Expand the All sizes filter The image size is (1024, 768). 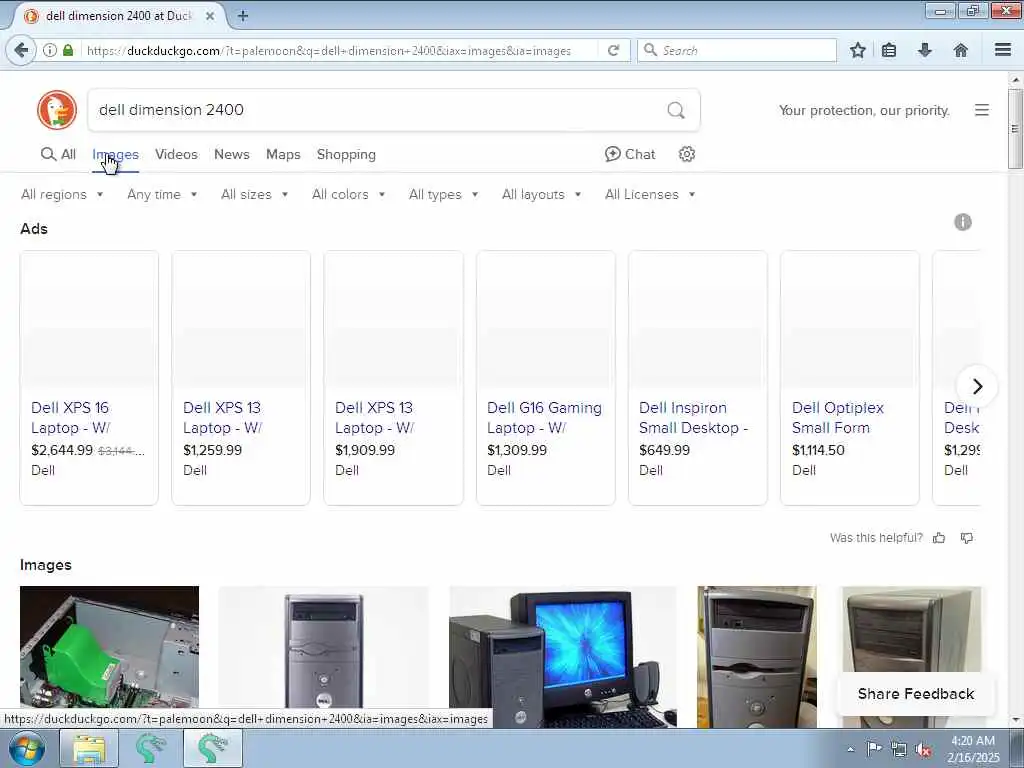tap(255, 195)
